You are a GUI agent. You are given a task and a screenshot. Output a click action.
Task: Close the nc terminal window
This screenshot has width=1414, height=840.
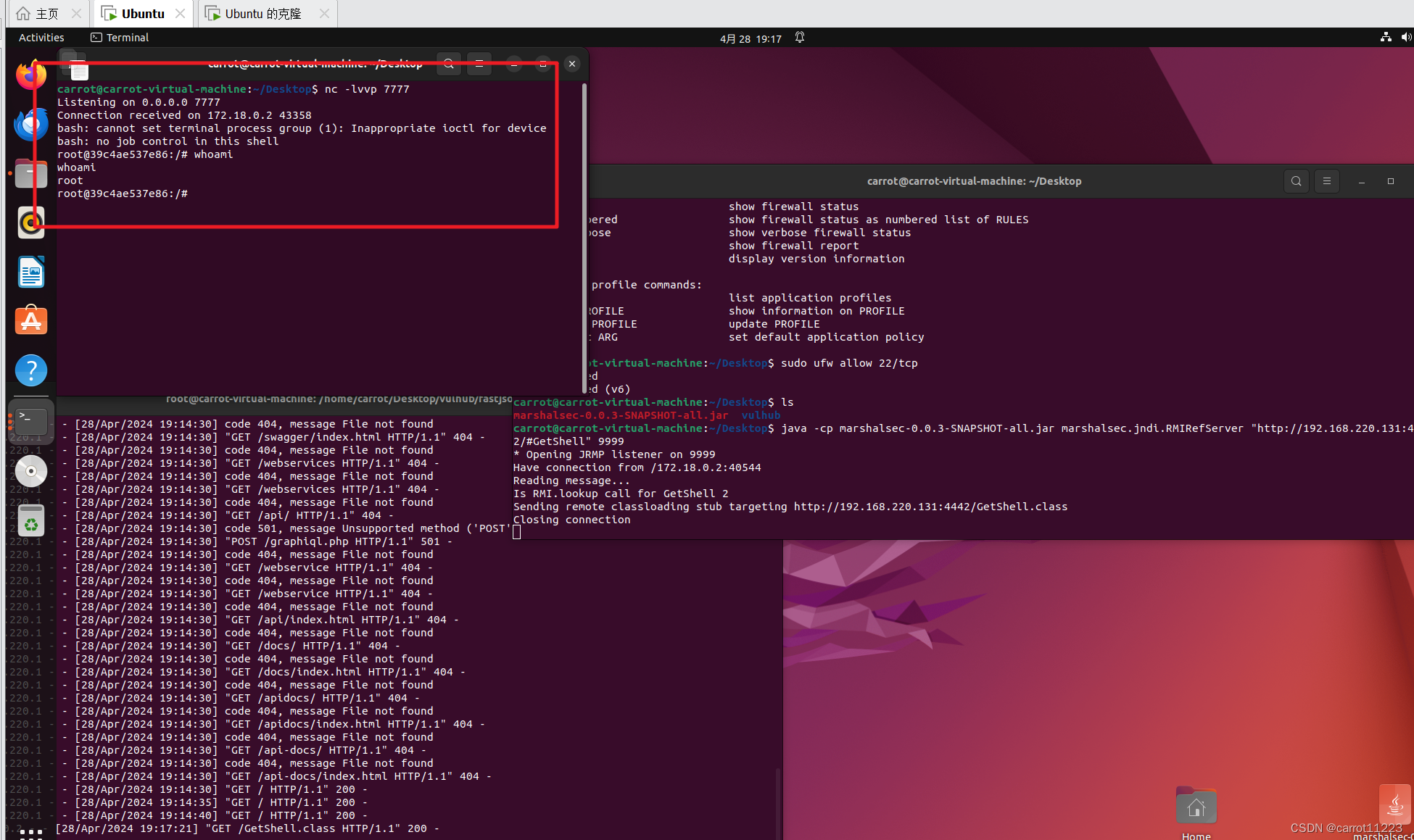pyautogui.click(x=572, y=64)
